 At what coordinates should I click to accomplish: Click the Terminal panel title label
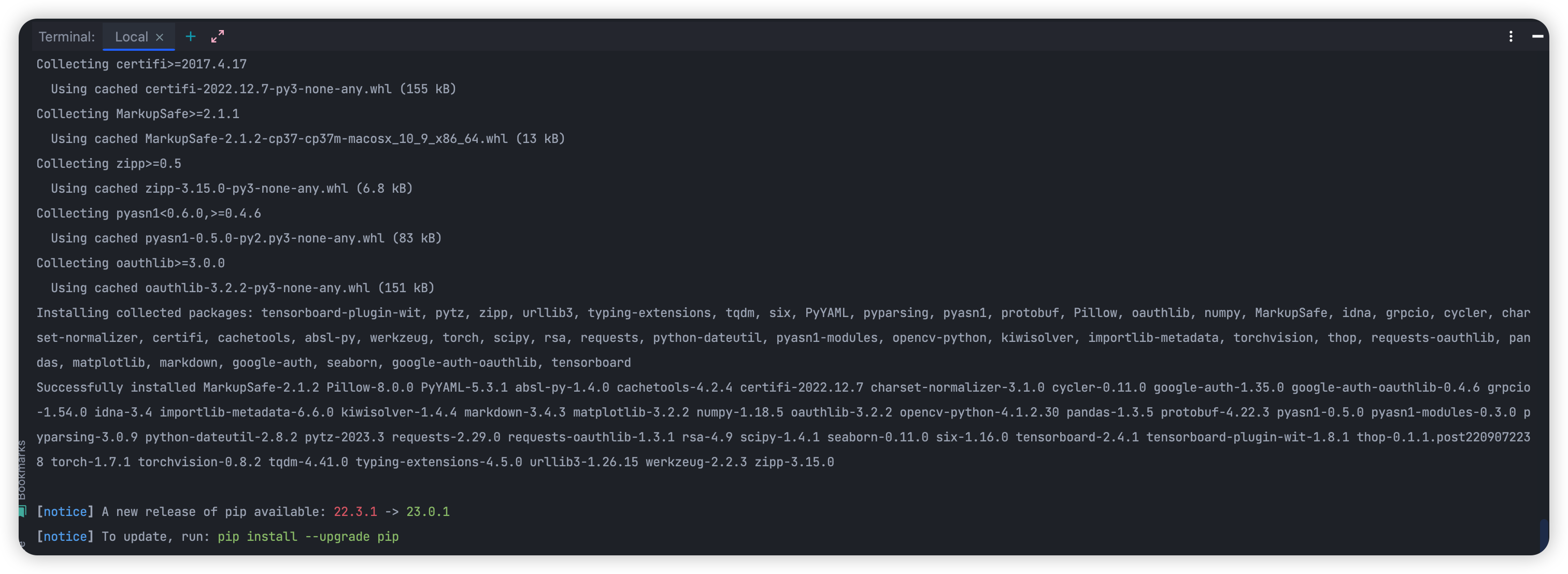coord(66,37)
